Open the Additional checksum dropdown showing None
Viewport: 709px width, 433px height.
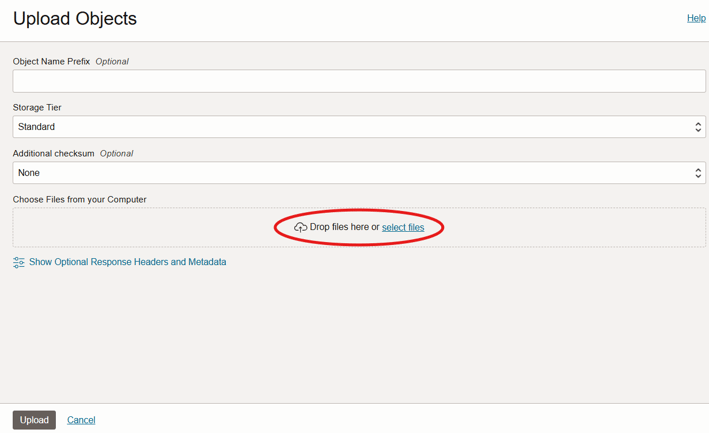click(359, 173)
